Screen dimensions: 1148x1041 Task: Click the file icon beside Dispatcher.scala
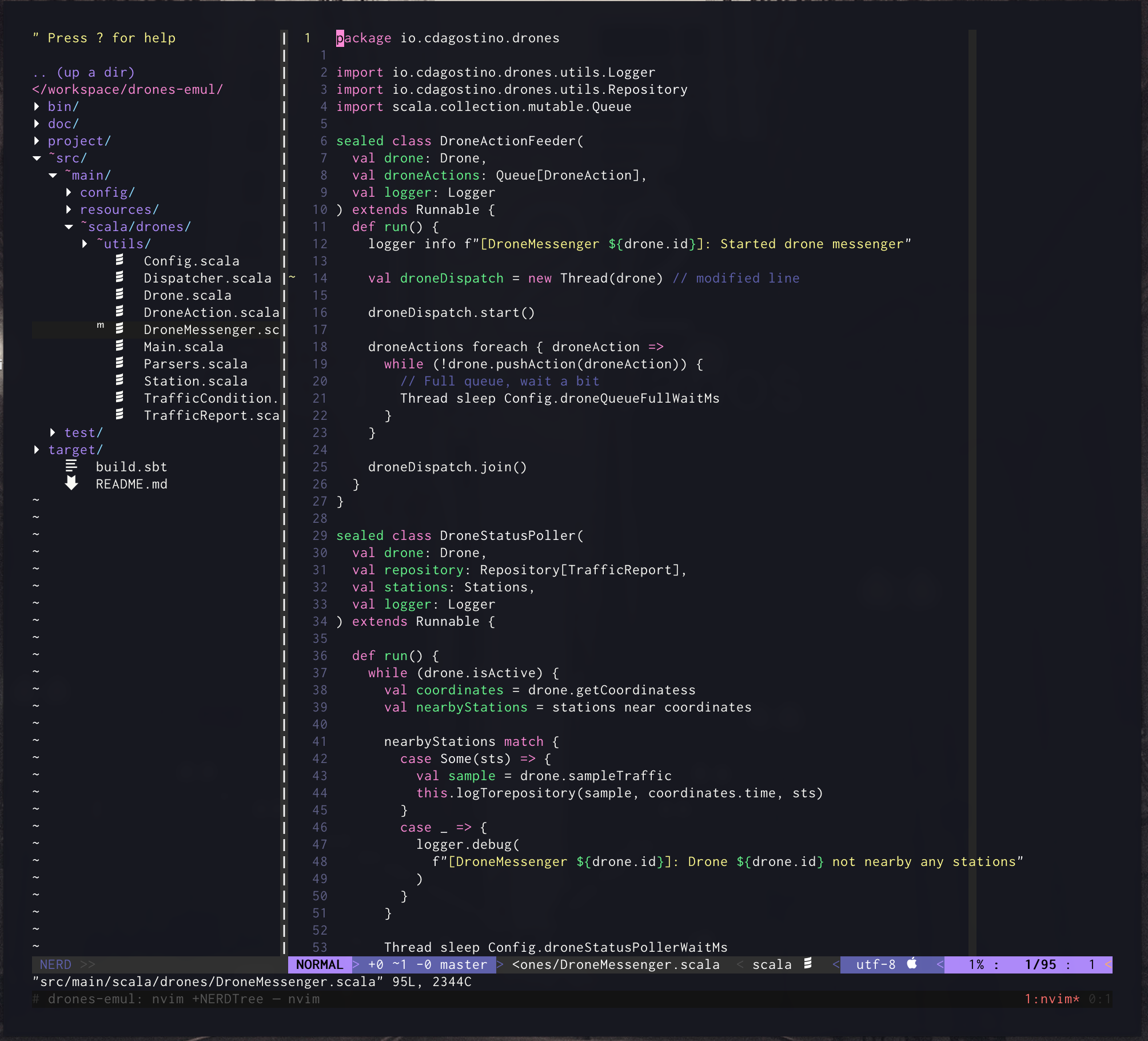tap(119, 277)
